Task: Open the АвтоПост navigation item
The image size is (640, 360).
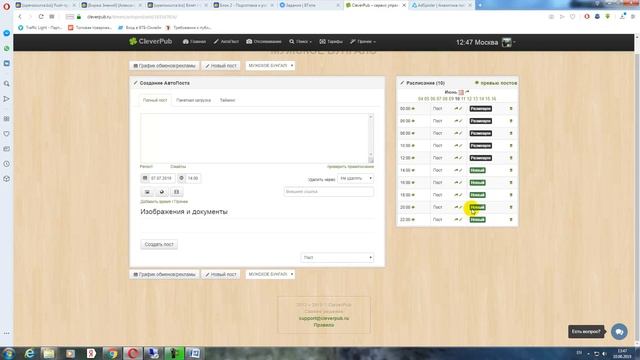Action: click(226, 42)
